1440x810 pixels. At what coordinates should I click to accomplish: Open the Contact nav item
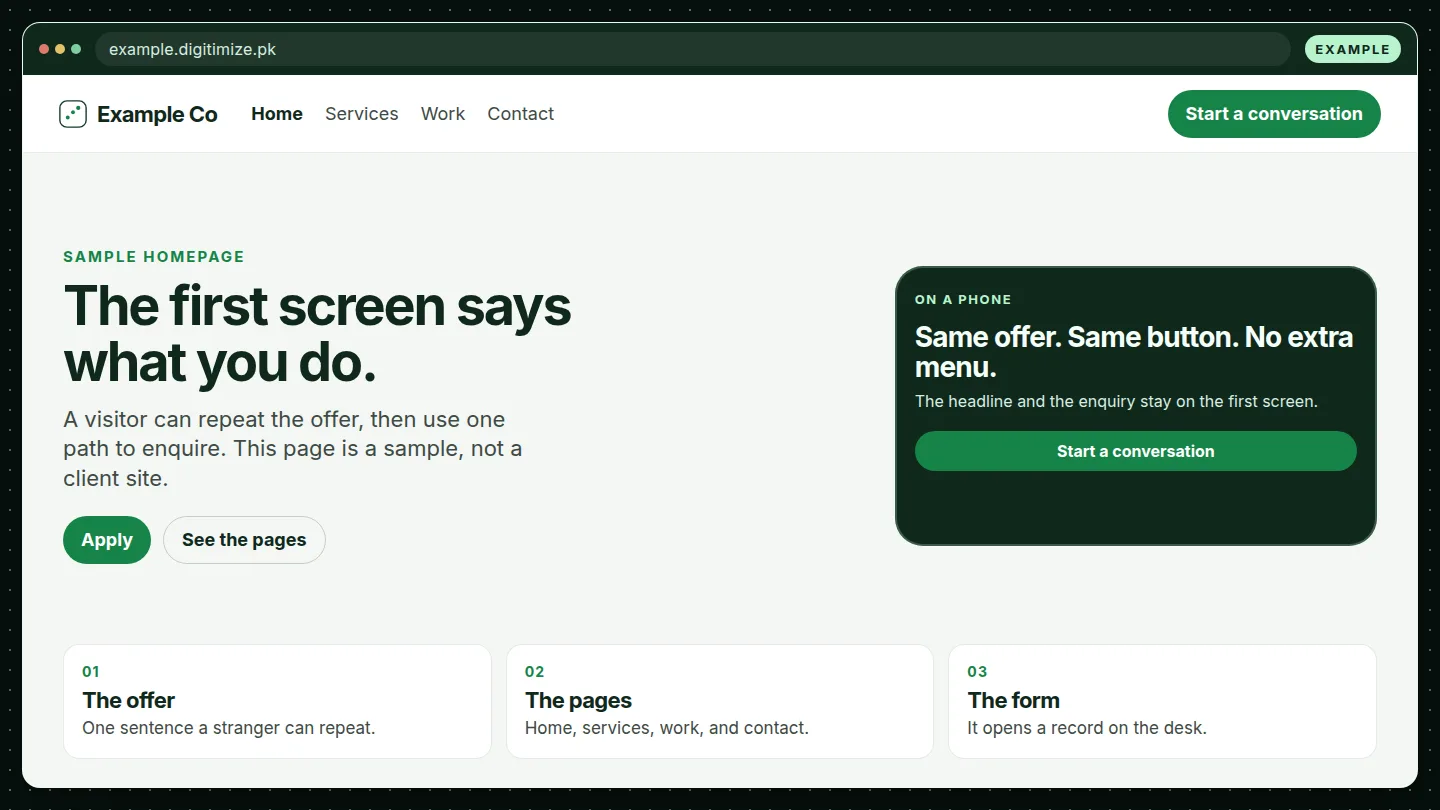point(521,114)
